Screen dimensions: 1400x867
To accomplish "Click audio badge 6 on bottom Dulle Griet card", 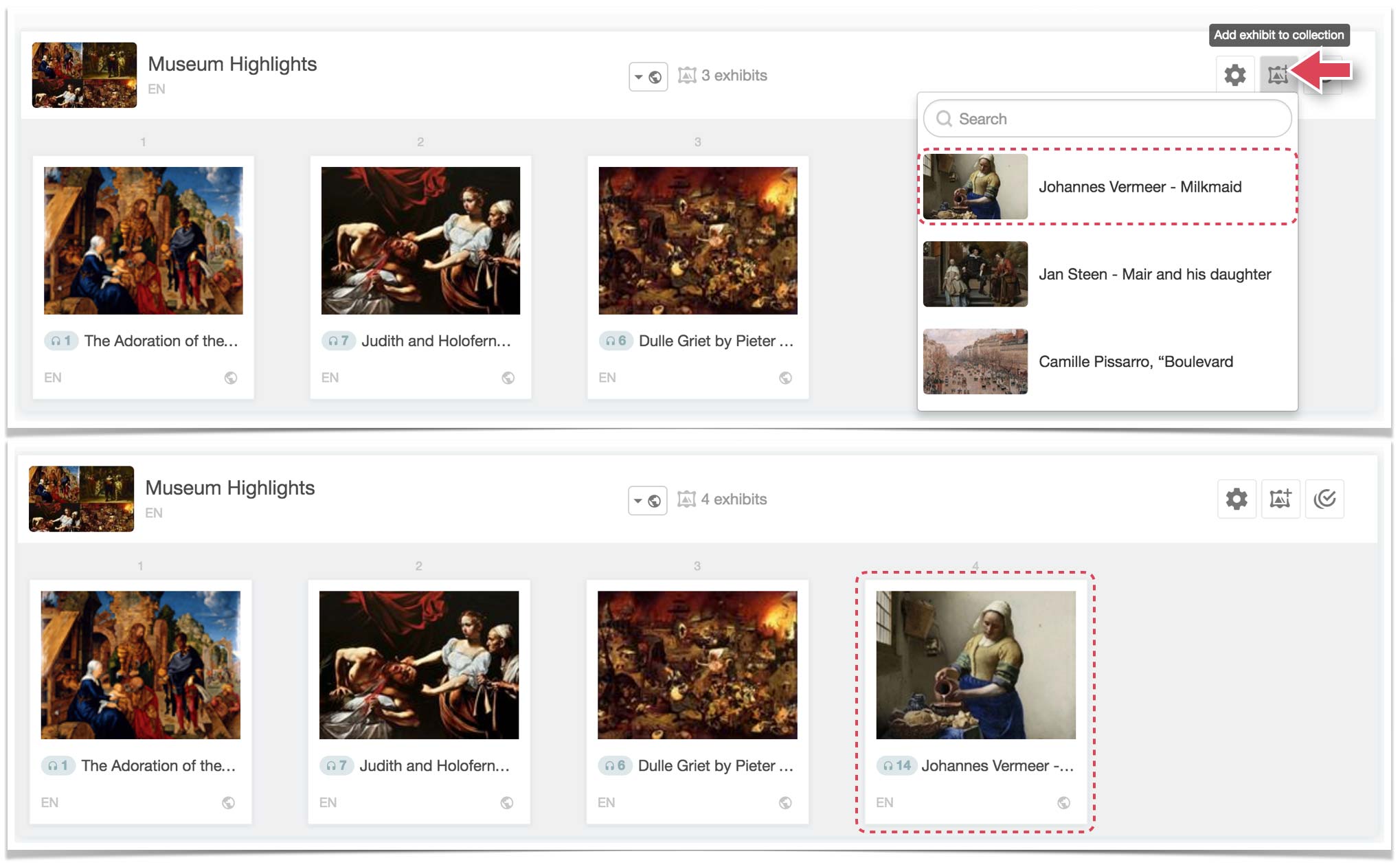I will click(x=615, y=765).
